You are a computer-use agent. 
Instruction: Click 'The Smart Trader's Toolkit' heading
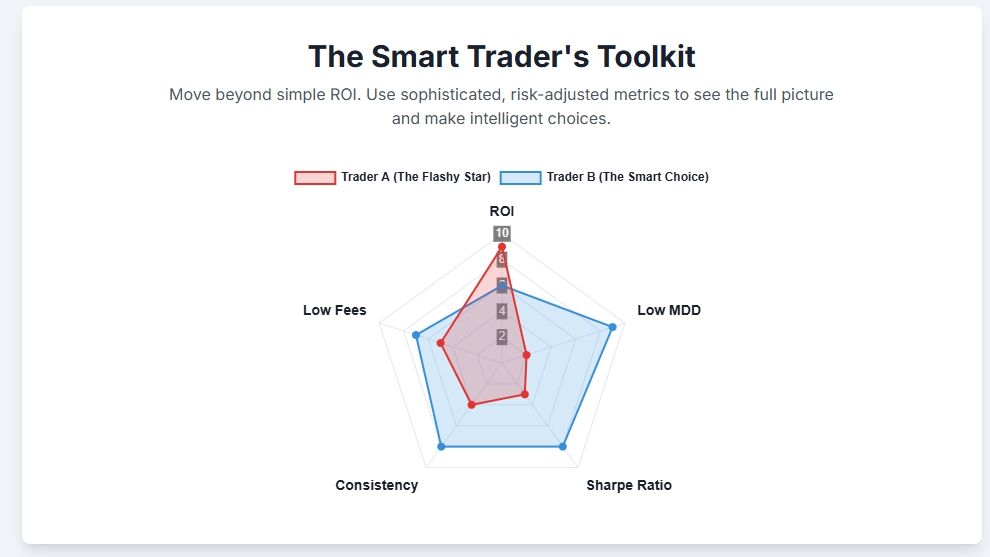(502, 56)
